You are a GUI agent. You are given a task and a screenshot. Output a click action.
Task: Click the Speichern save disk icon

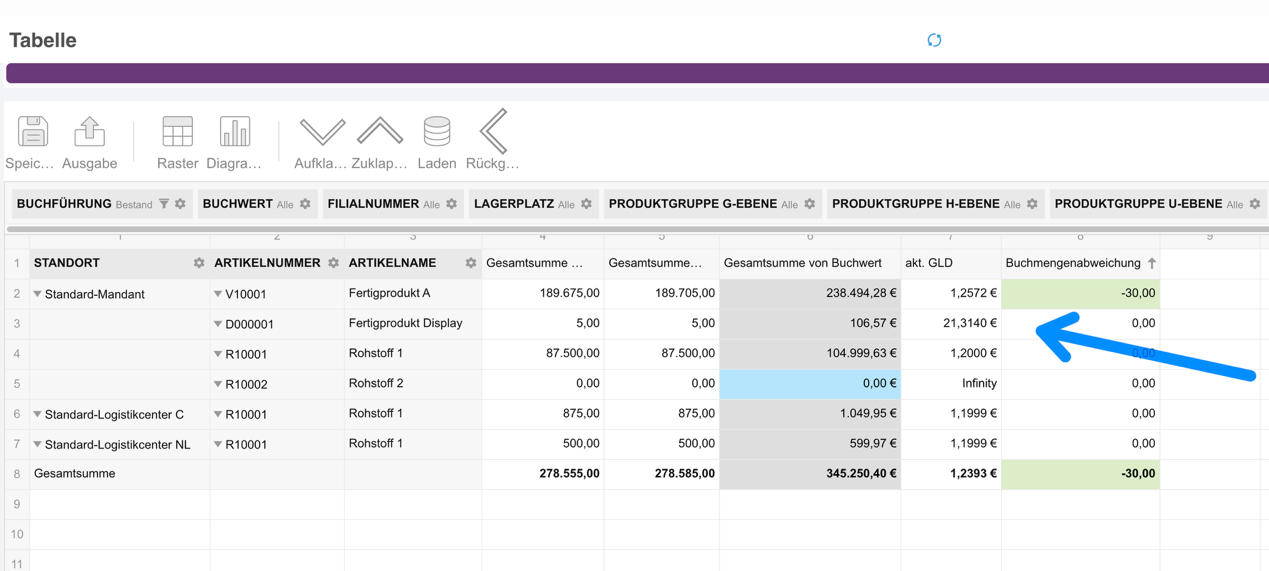(x=32, y=132)
